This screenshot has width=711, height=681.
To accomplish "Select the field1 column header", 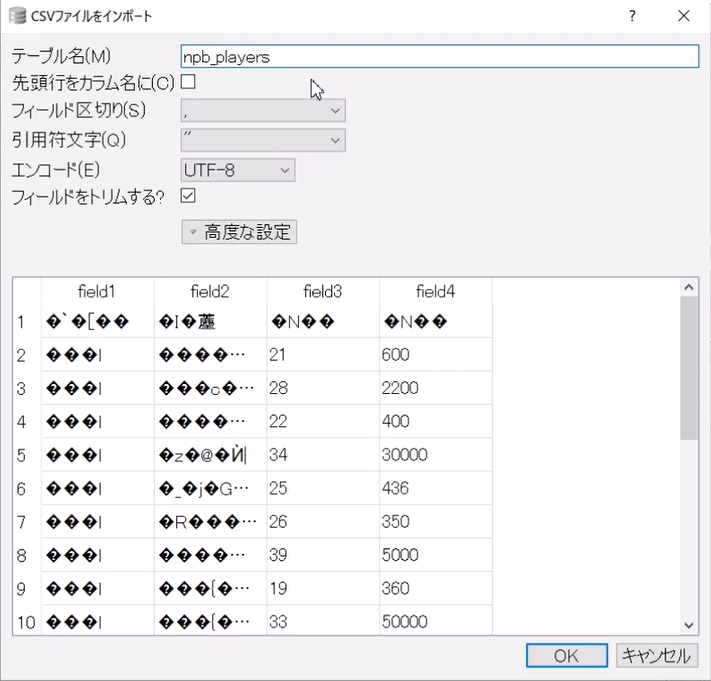I will [97, 292].
